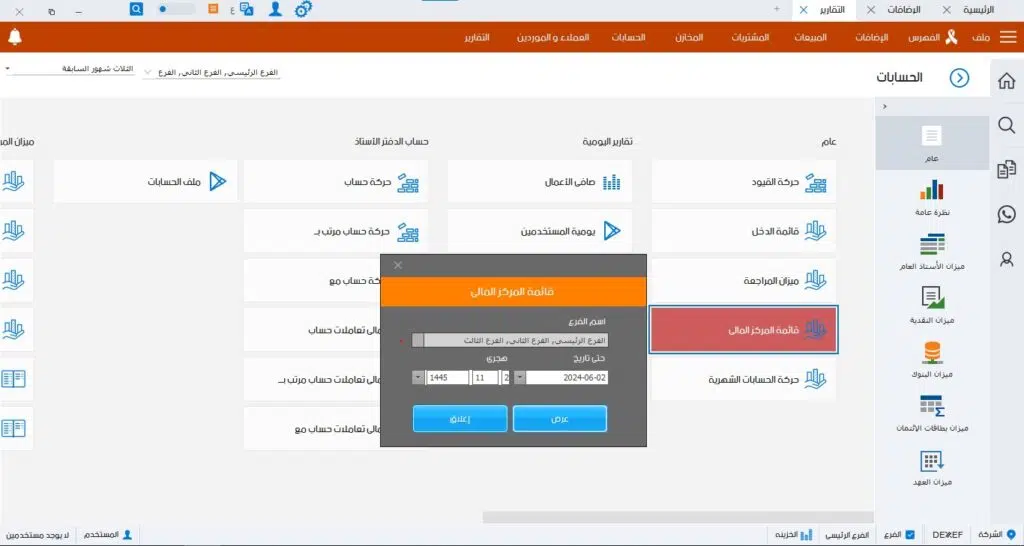Screen dimensions: 1024x546
Task: Click the 2024-06-02 date field
Action: [x=567, y=377]
